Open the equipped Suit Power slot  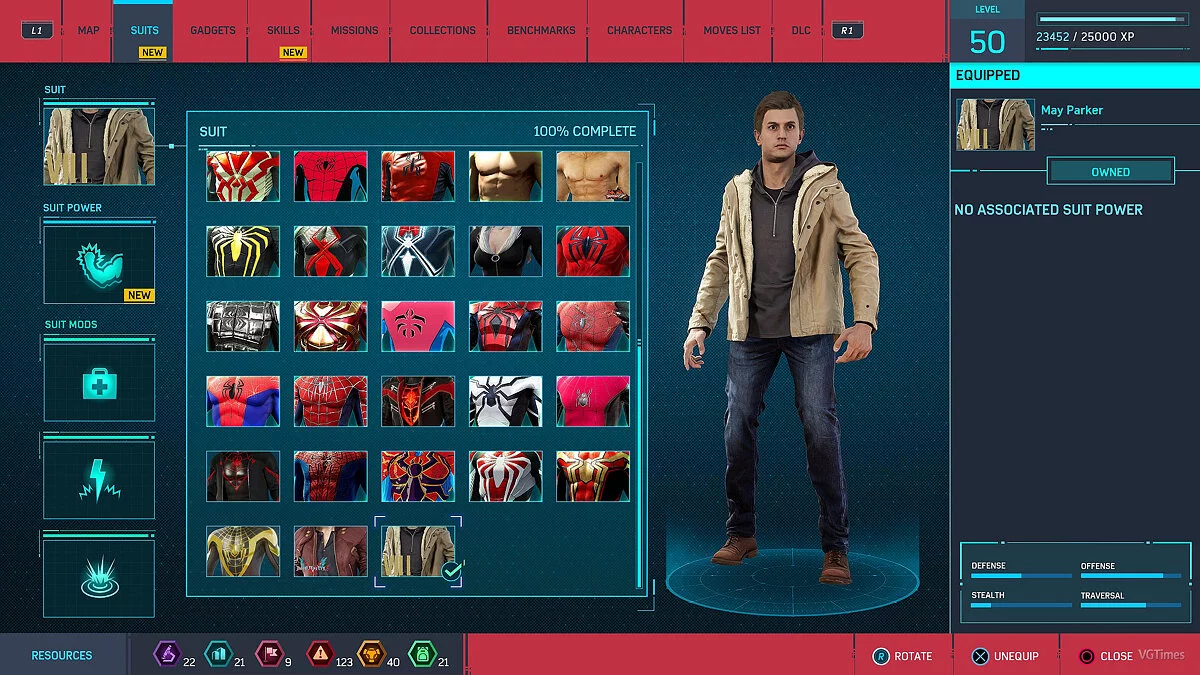click(98, 263)
